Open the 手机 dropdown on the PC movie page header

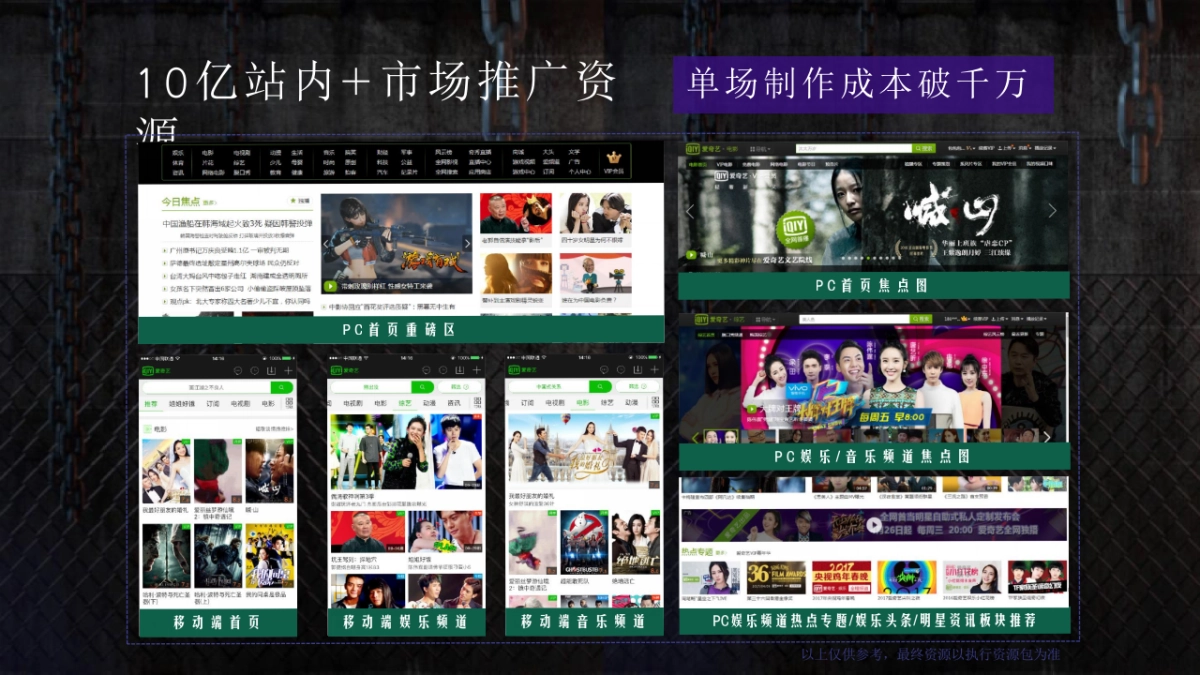(x=759, y=148)
